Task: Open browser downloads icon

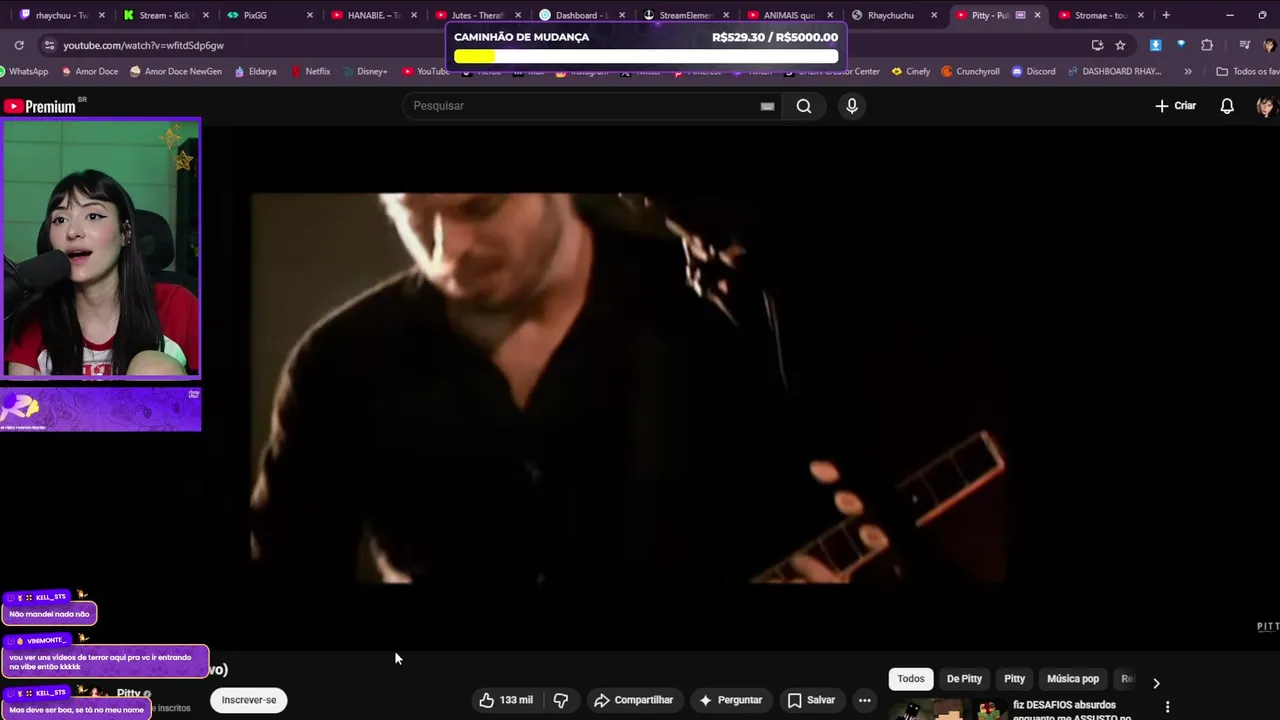Action: (1156, 45)
